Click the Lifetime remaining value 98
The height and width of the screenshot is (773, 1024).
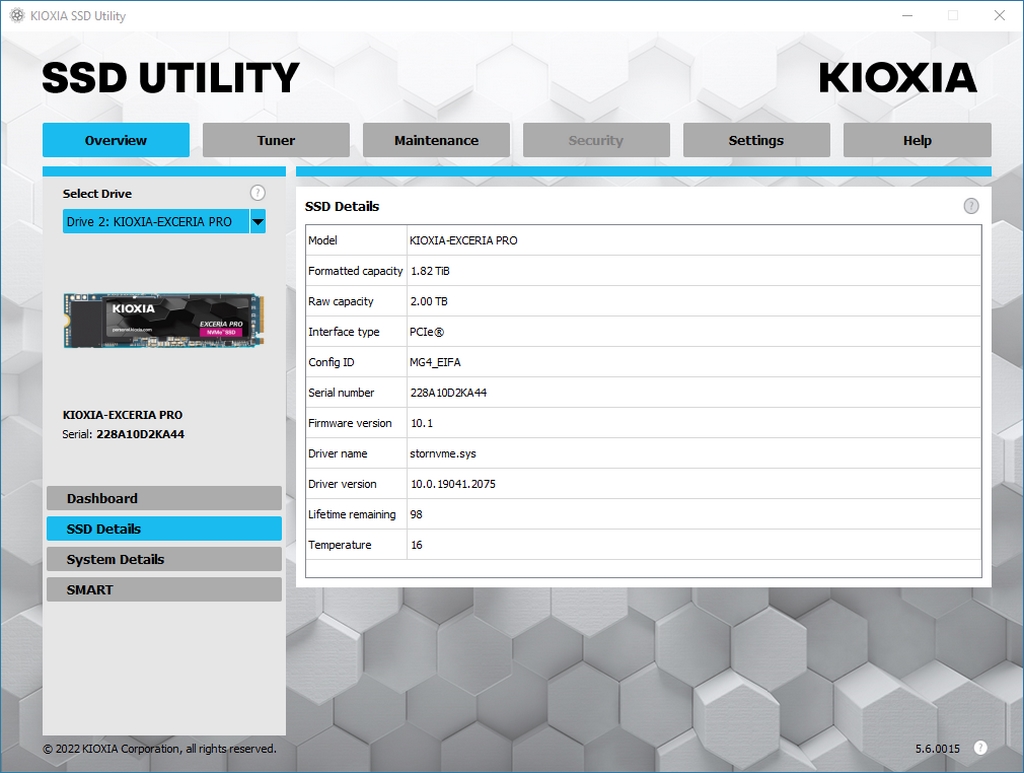point(416,514)
